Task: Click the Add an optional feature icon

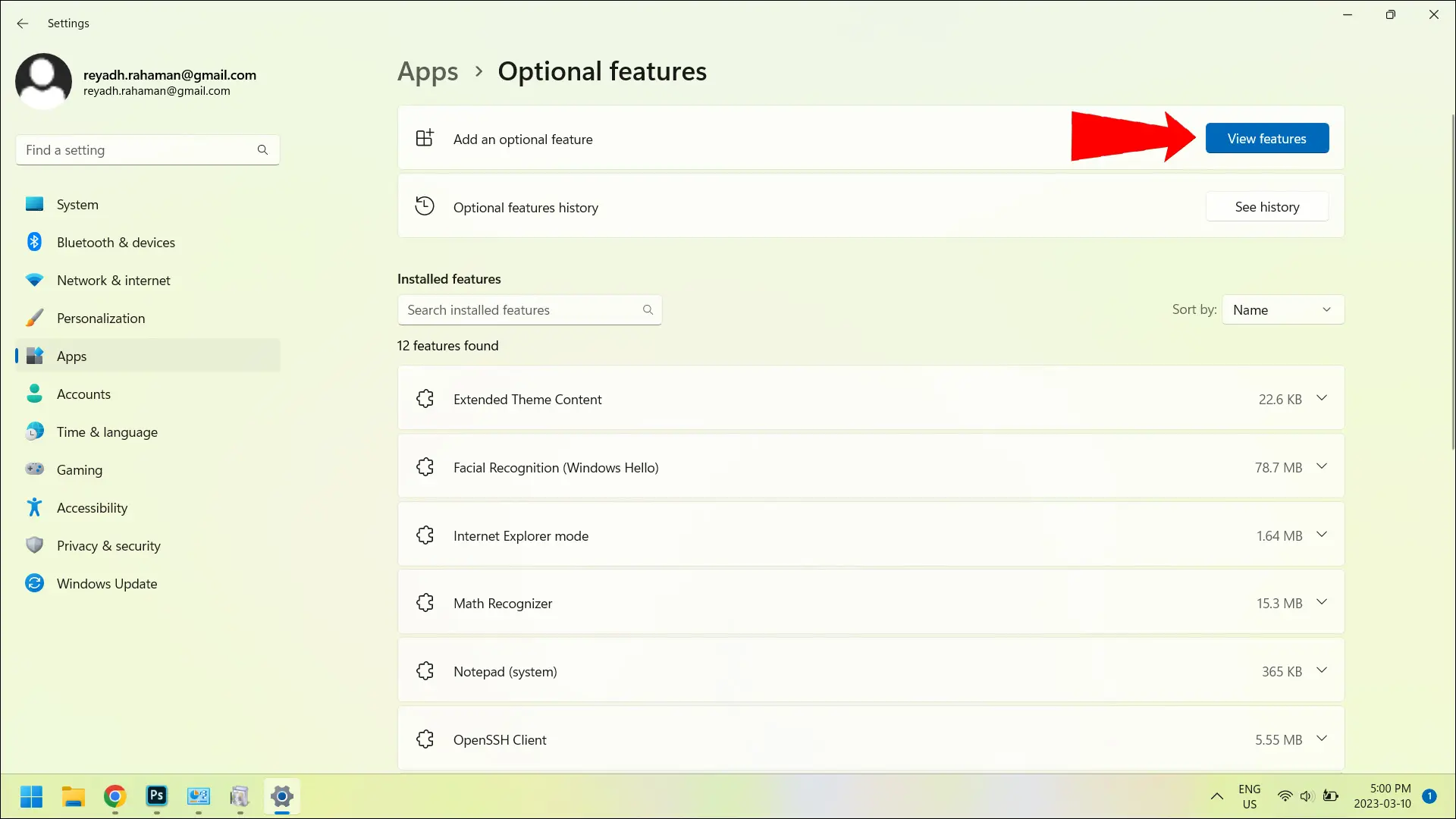Action: point(424,138)
